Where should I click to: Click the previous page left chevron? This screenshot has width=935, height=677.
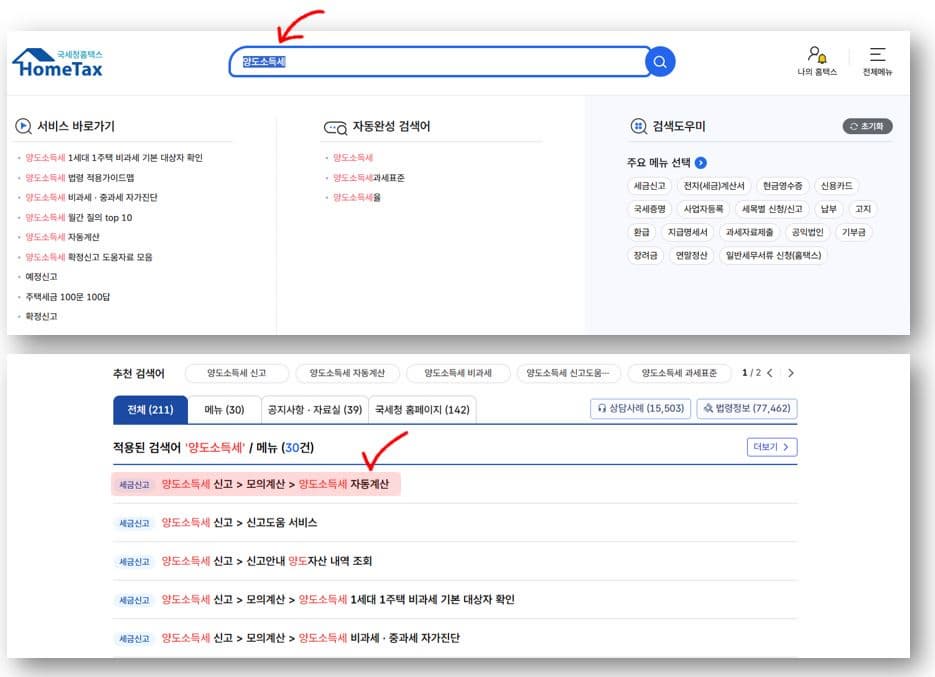coord(770,373)
